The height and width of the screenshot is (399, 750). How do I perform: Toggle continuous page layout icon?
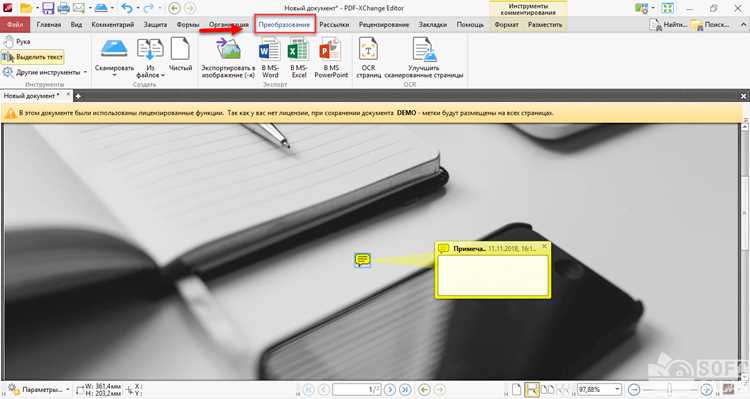[x=531, y=389]
